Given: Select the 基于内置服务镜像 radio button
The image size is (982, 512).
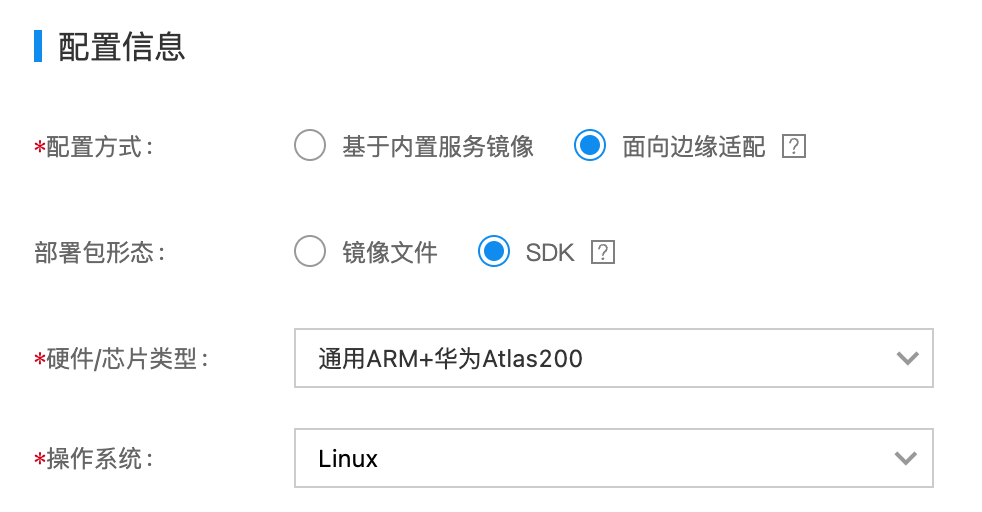Looking at the screenshot, I should [310, 145].
